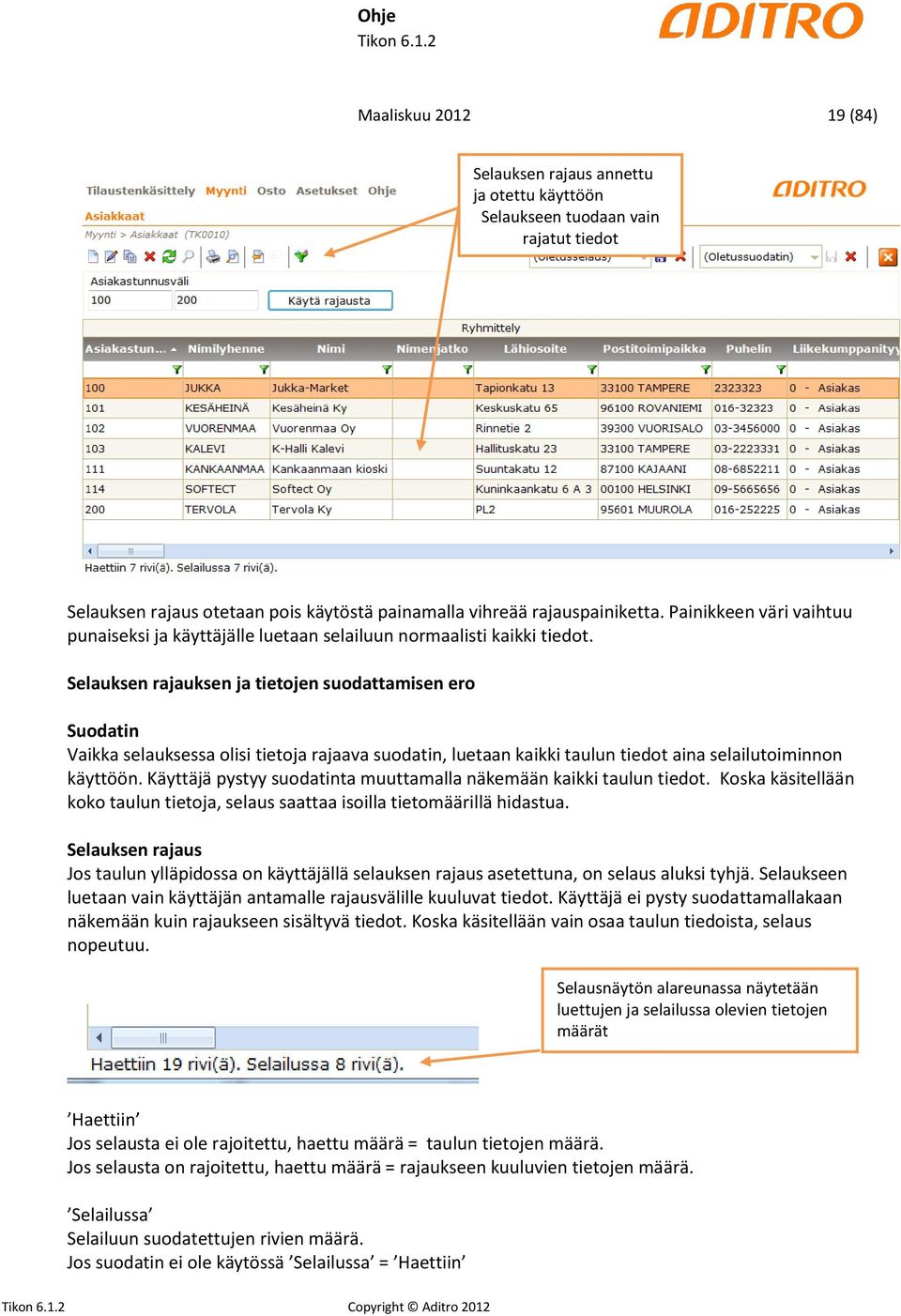The height and width of the screenshot is (1316, 901).
Task: Focus the customer range end field 200
Action: [x=216, y=300]
